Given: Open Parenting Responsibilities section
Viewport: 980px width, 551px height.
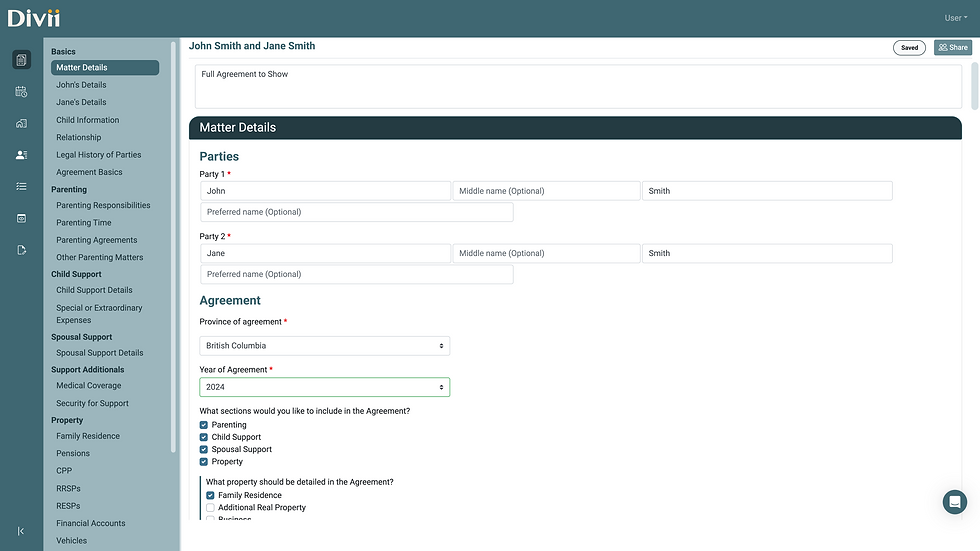Looking at the screenshot, I should point(103,206).
